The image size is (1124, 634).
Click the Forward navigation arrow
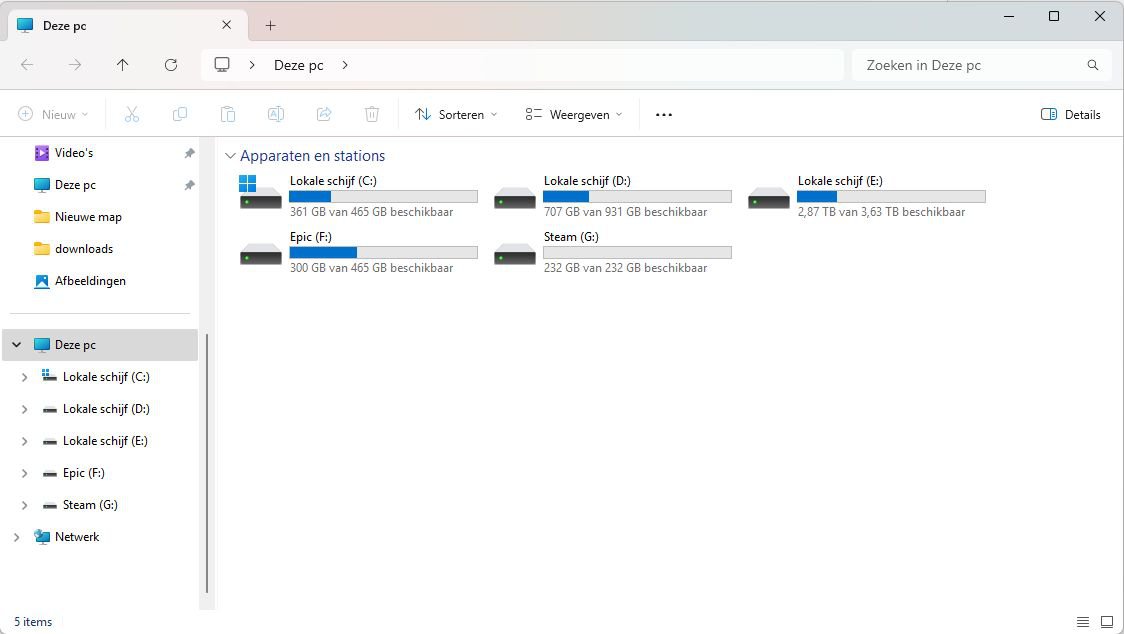pos(75,65)
